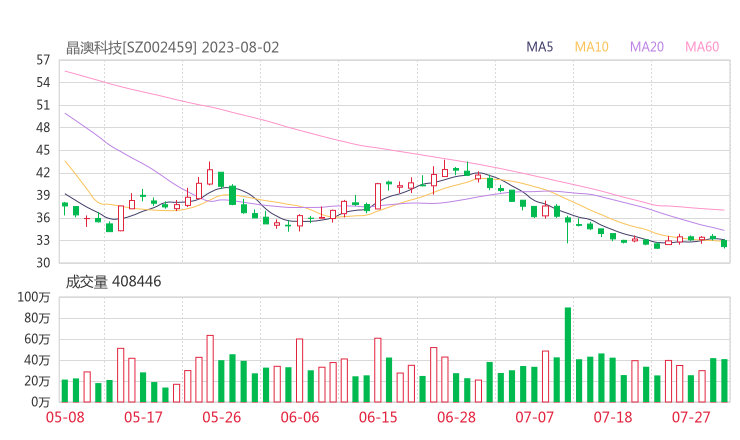Click the 51 price axis label
The height and width of the screenshot is (440, 740).
coord(43,105)
